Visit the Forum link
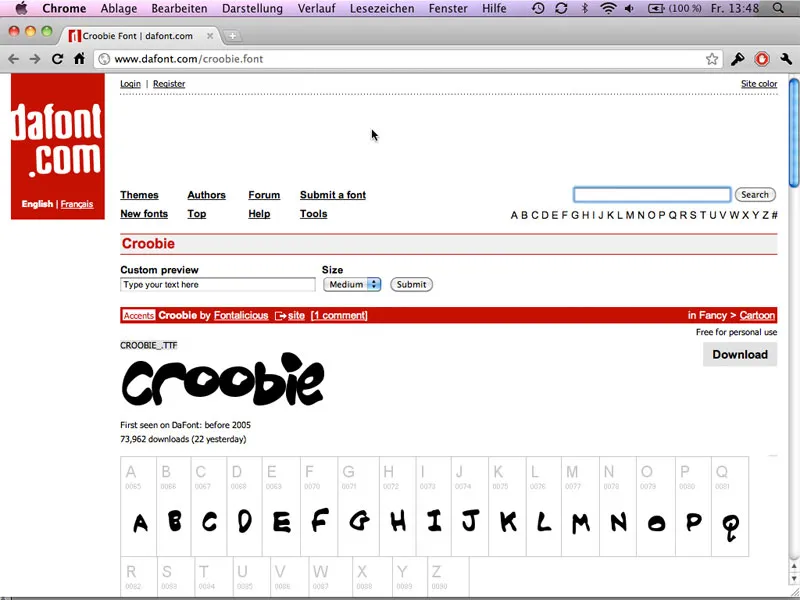 (x=264, y=195)
